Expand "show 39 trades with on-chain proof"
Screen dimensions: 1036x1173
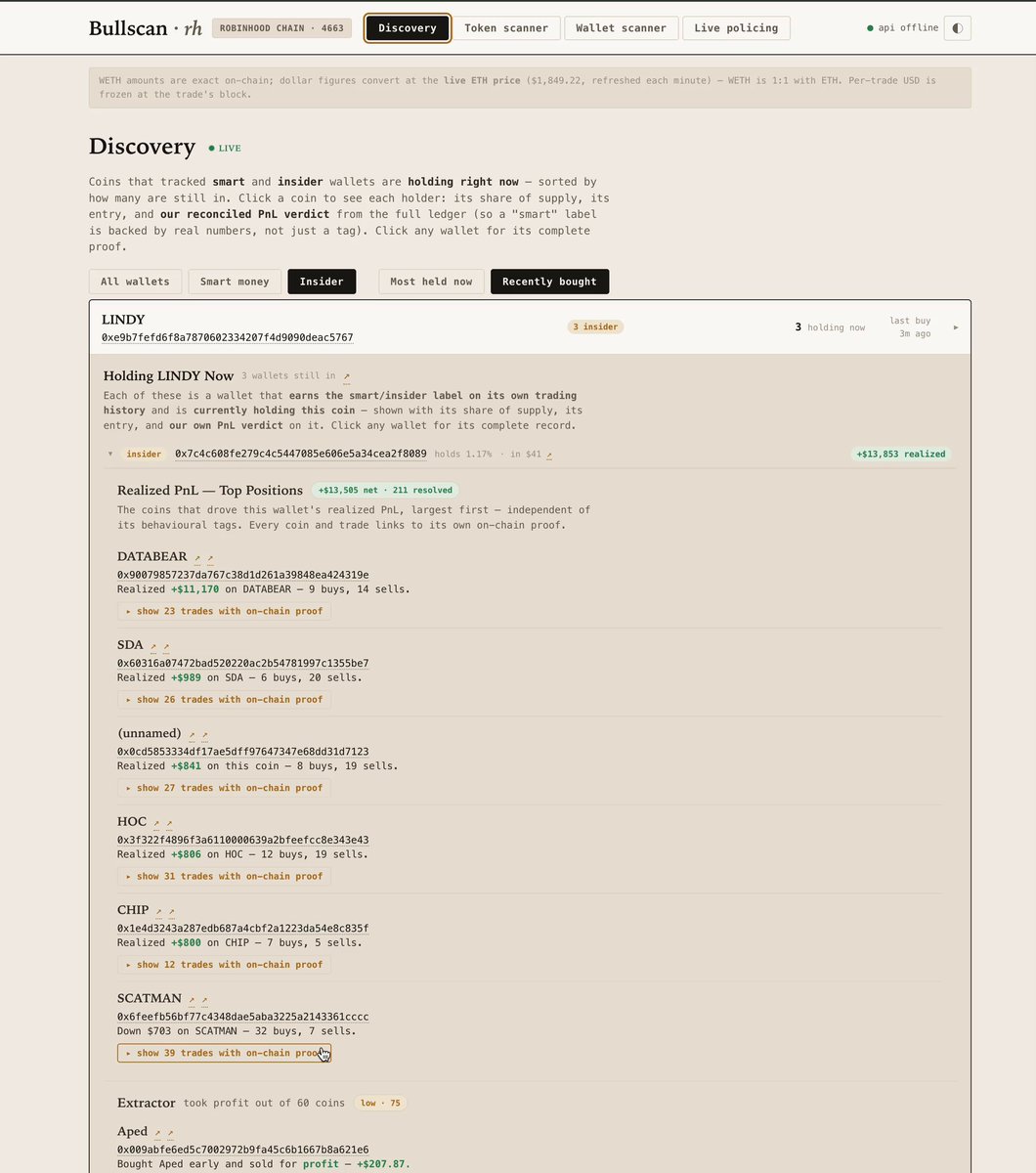pos(224,1053)
